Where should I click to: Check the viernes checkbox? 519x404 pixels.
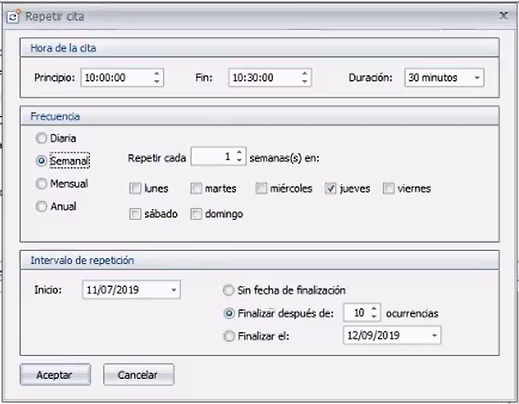click(389, 189)
